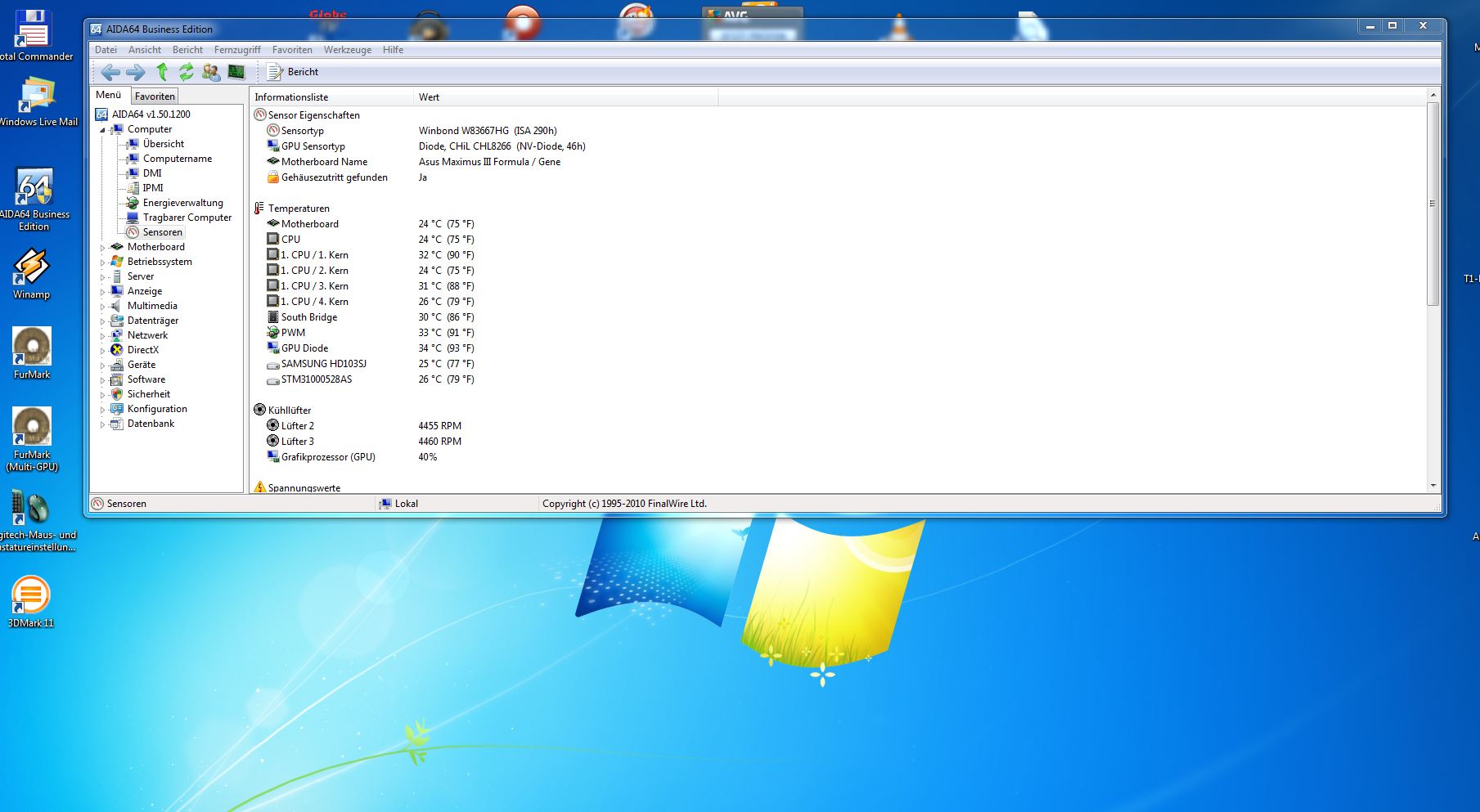Screen dimensions: 1480x812
Task: Collapse the Computer tree node
Action: point(103,130)
